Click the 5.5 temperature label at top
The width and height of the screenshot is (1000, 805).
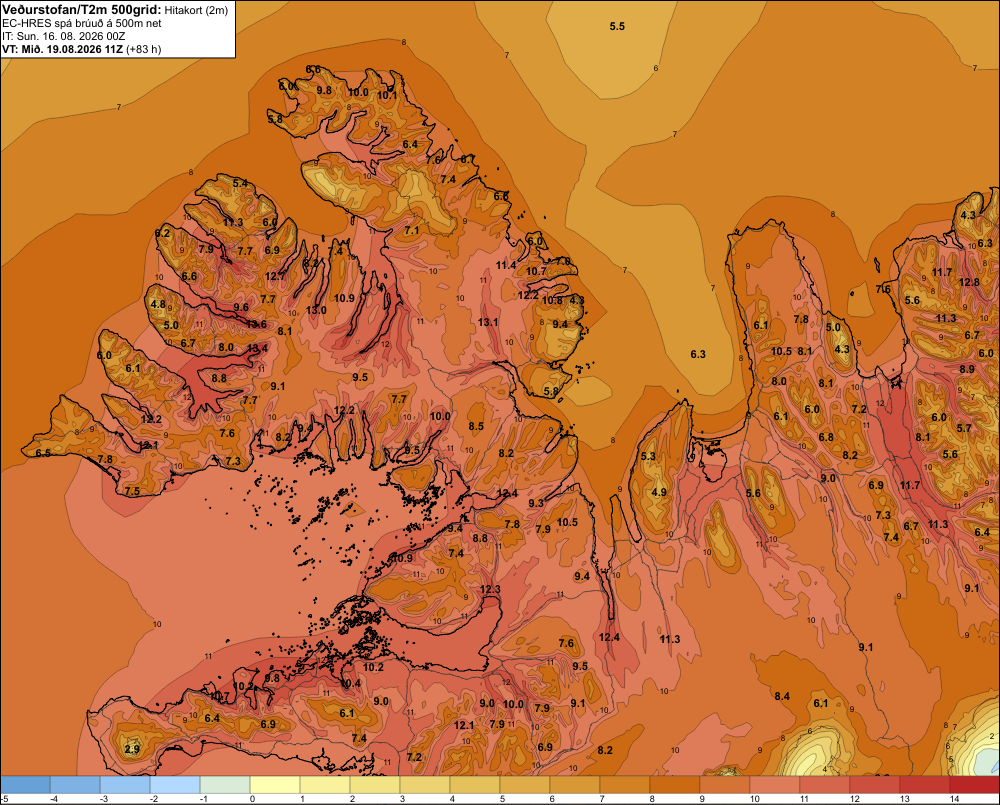[617, 26]
